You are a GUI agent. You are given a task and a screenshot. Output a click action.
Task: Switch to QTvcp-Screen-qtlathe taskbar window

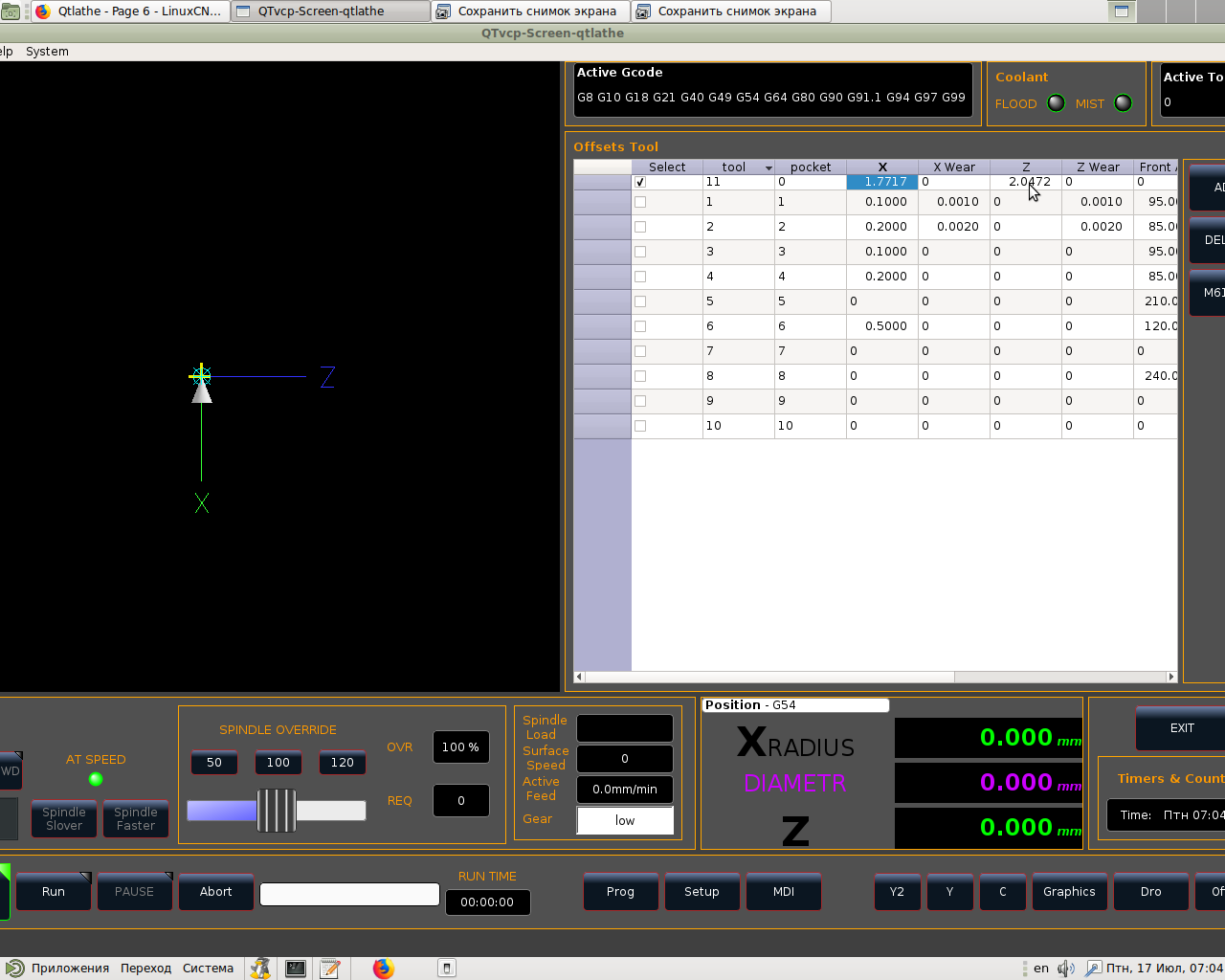pos(331,11)
